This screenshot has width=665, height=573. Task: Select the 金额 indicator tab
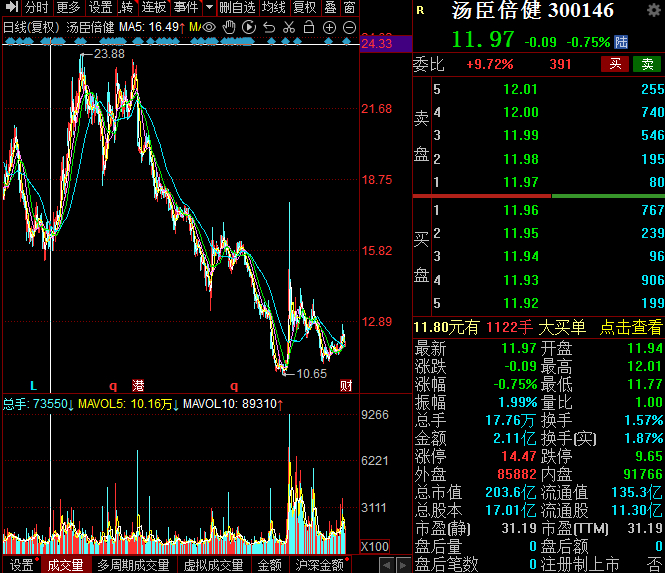(x=270, y=565)
